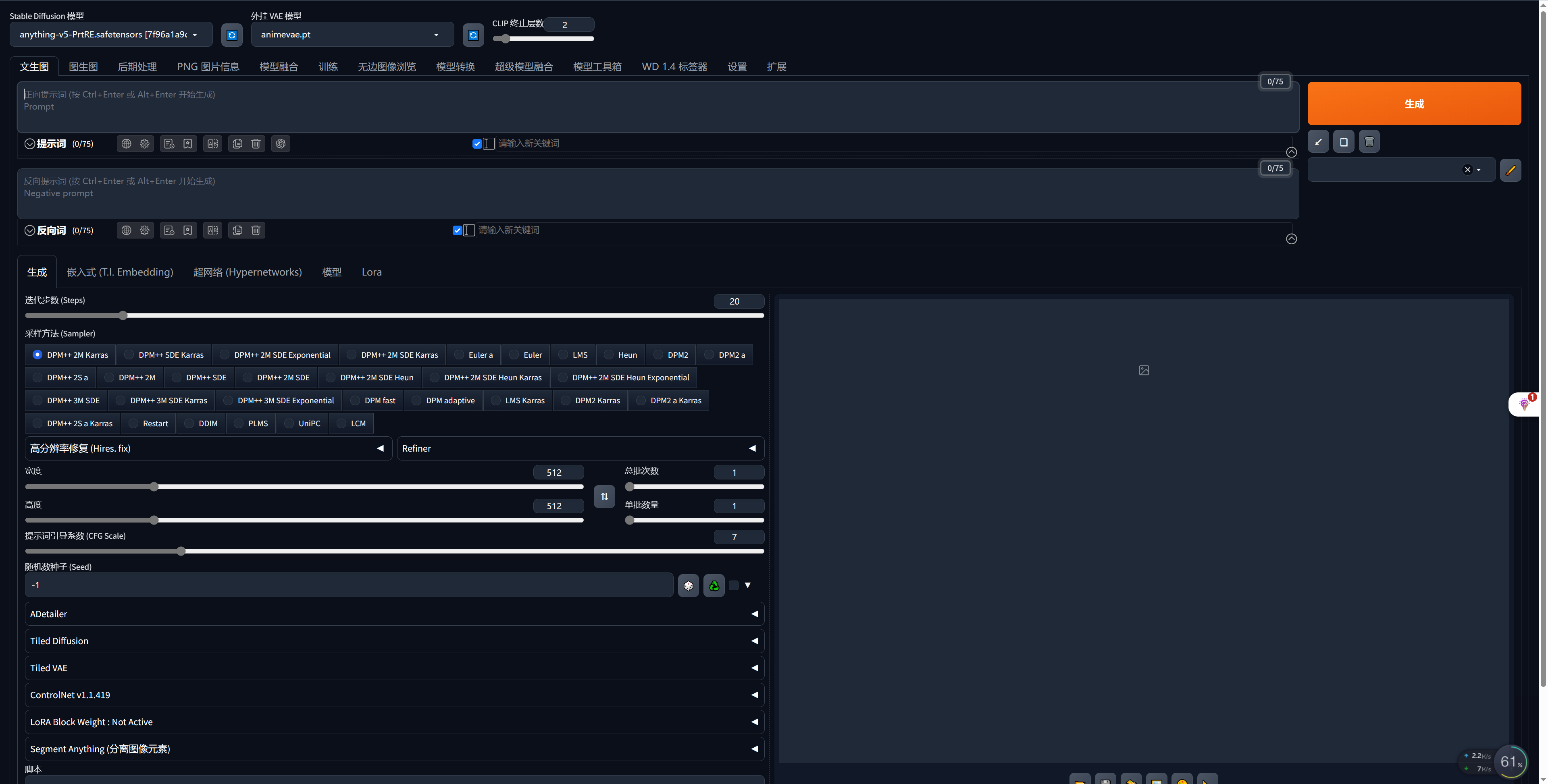This screenshot has height=784, width=1548.
Task: Open history icon in the 反向词 toolbar
Action: (x=169, y=230)
